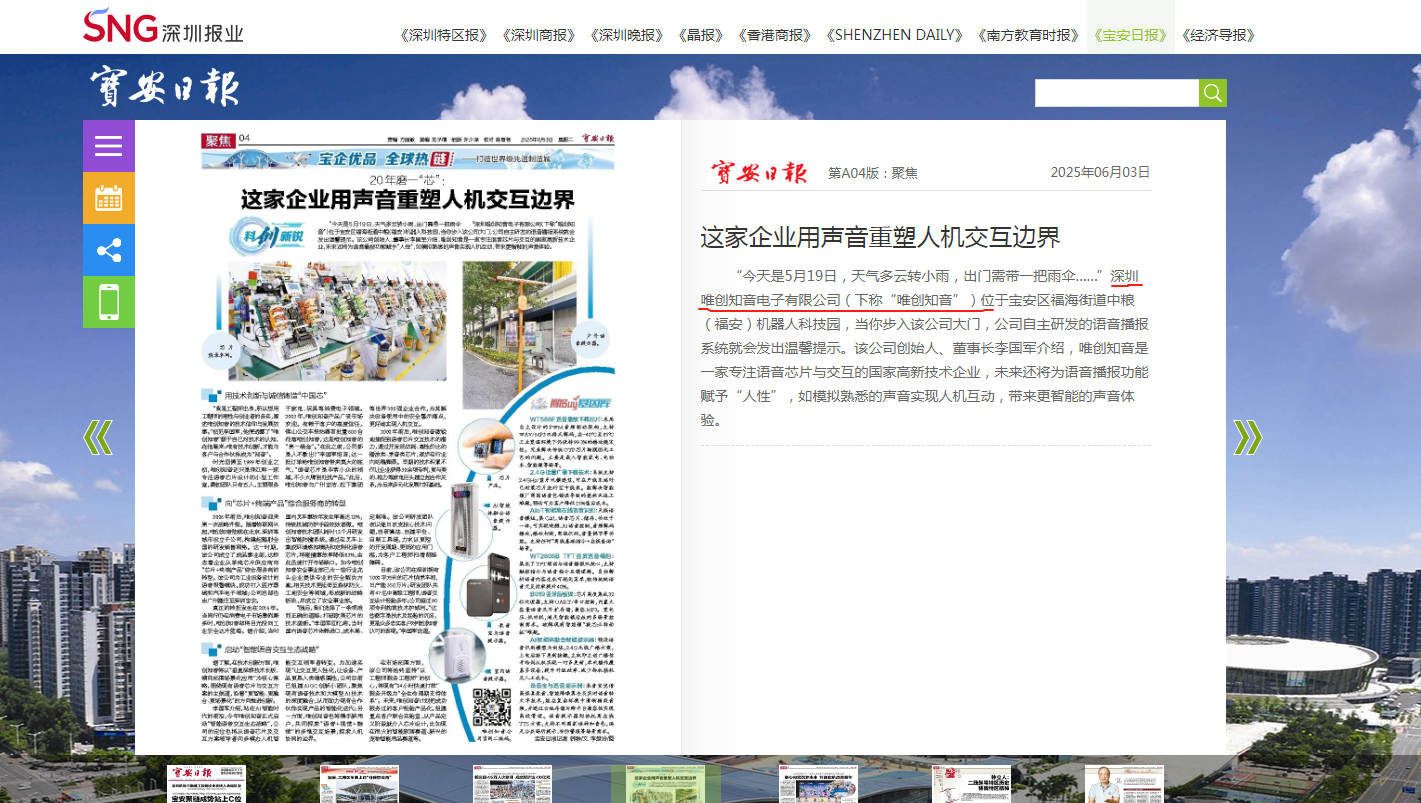Click the green search magnifier button
The height and width of the screenshot is (803, 1421).
pos(1212,93)
